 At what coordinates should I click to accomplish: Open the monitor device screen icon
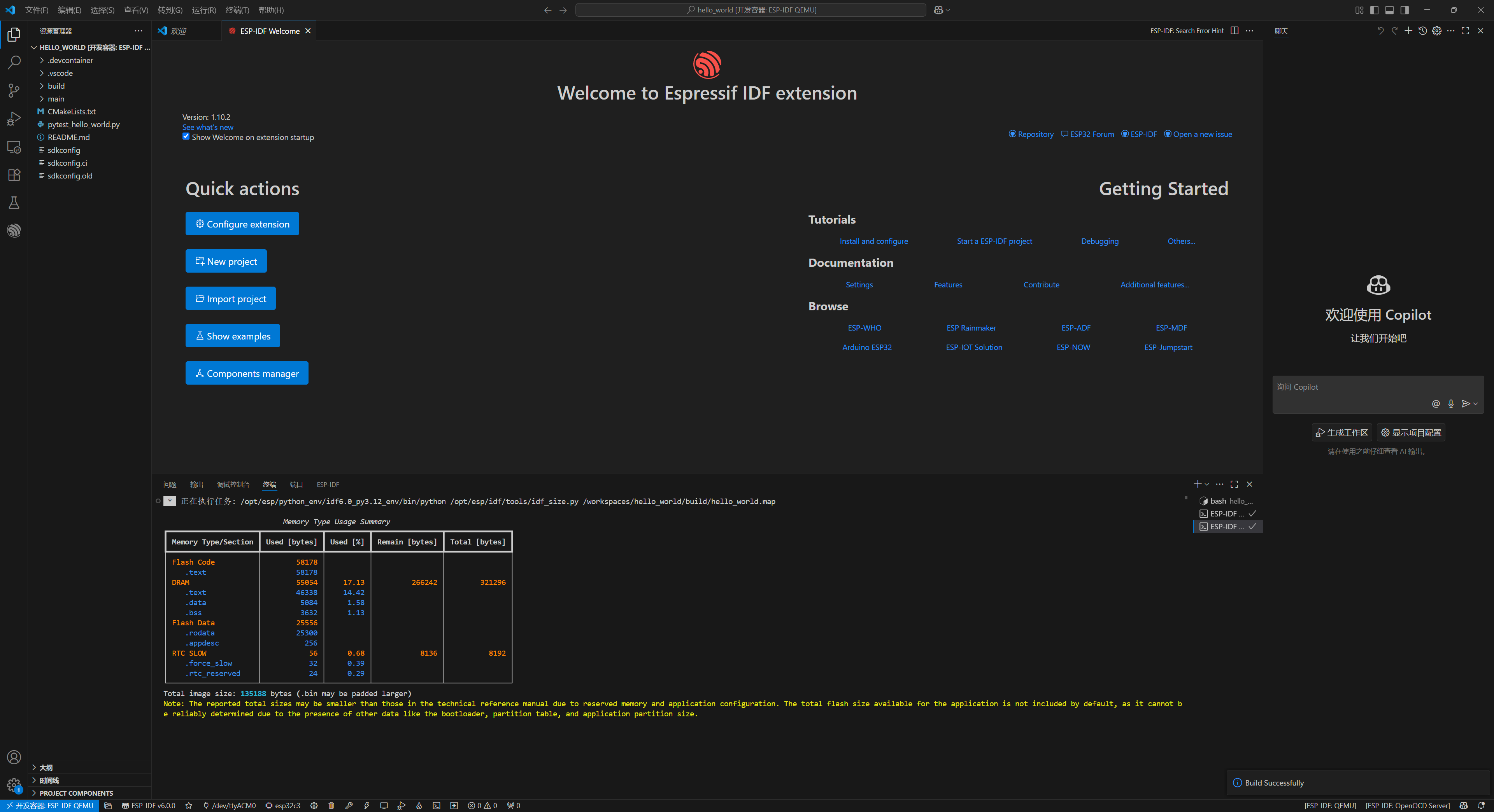[384, 806]
